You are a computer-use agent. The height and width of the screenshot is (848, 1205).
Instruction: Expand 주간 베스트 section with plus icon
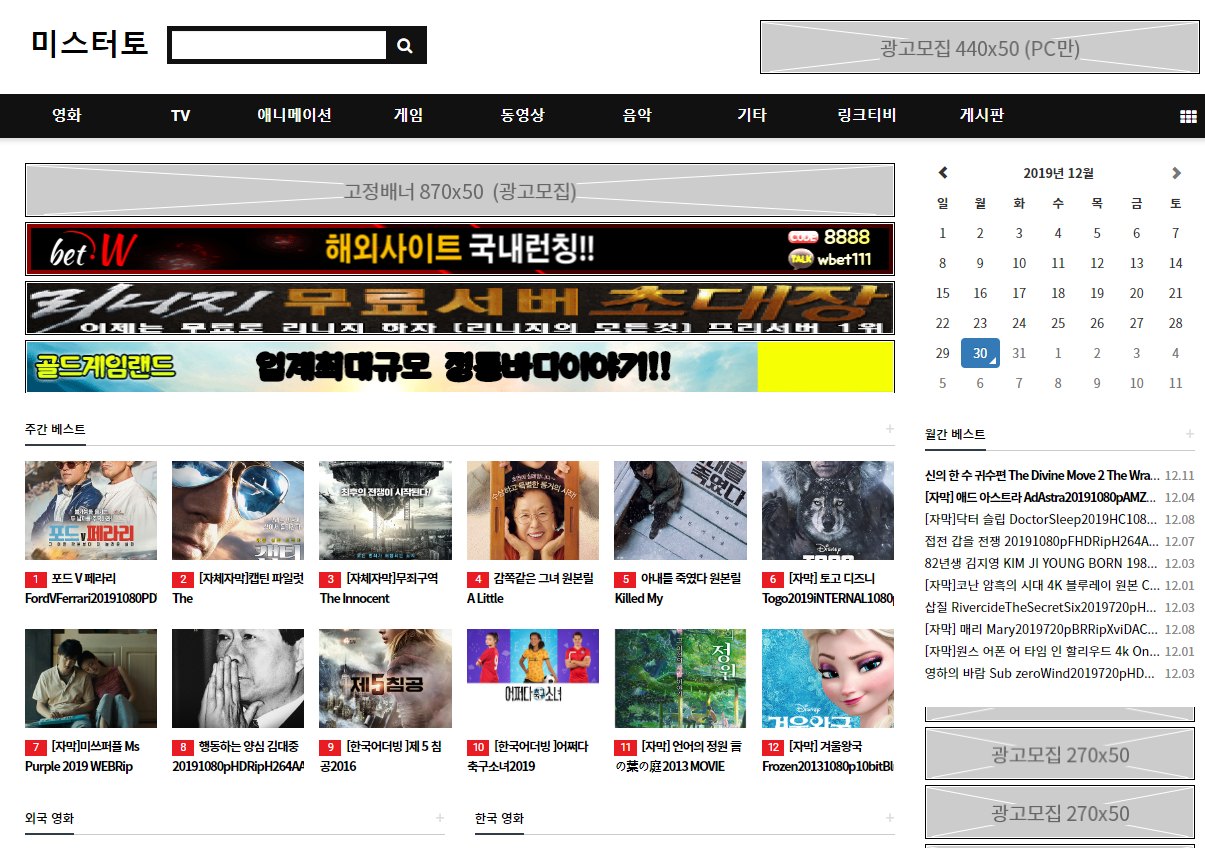coord(889,429)
